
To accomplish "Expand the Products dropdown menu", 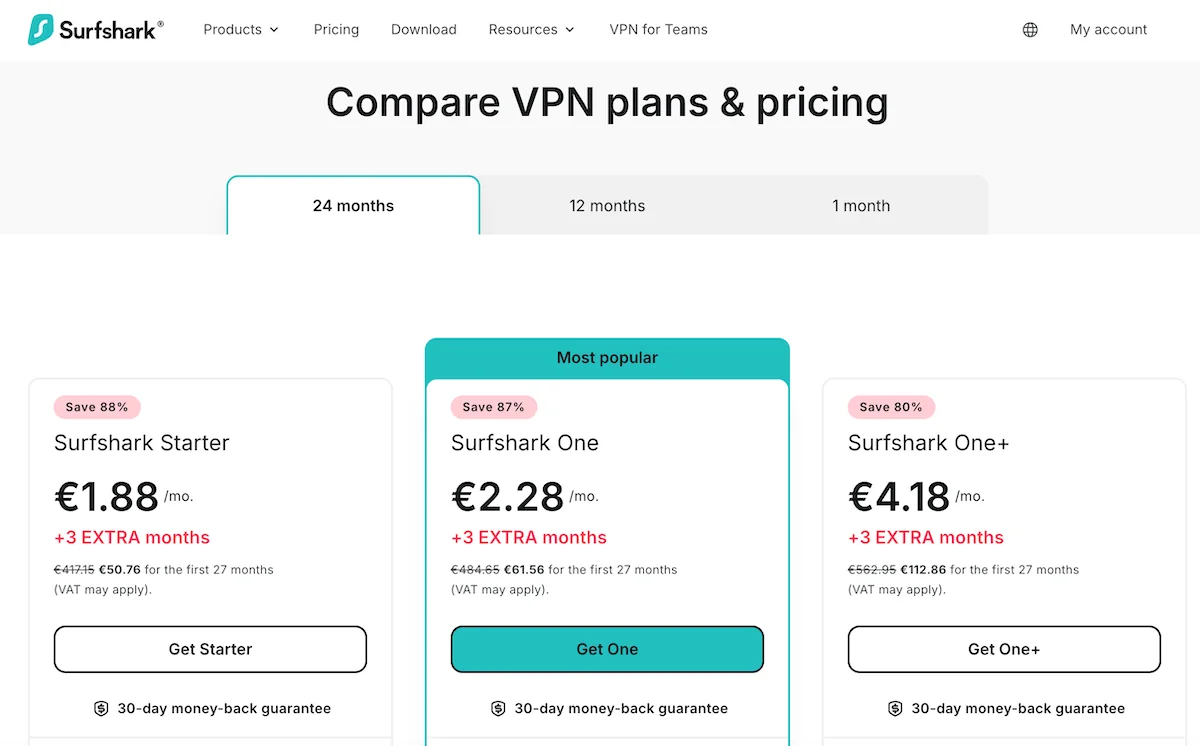I will (241, 30).
